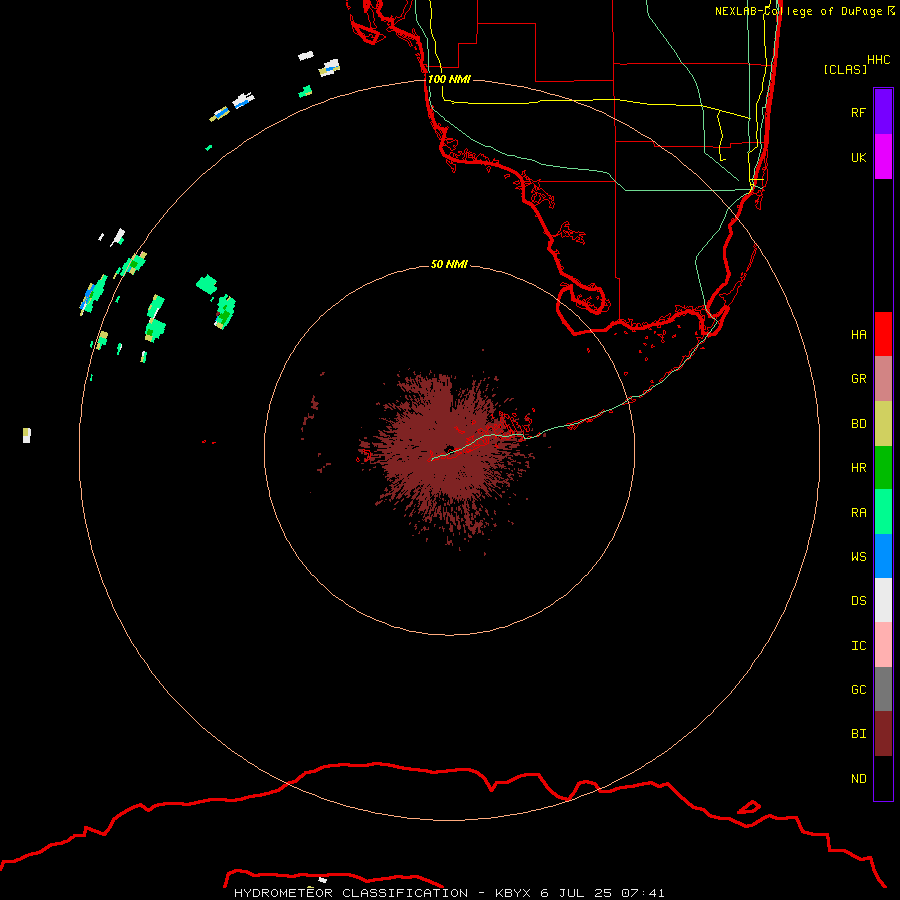Click the KBYX station identifier
The image size is (900, 900).
click(513, 893)
